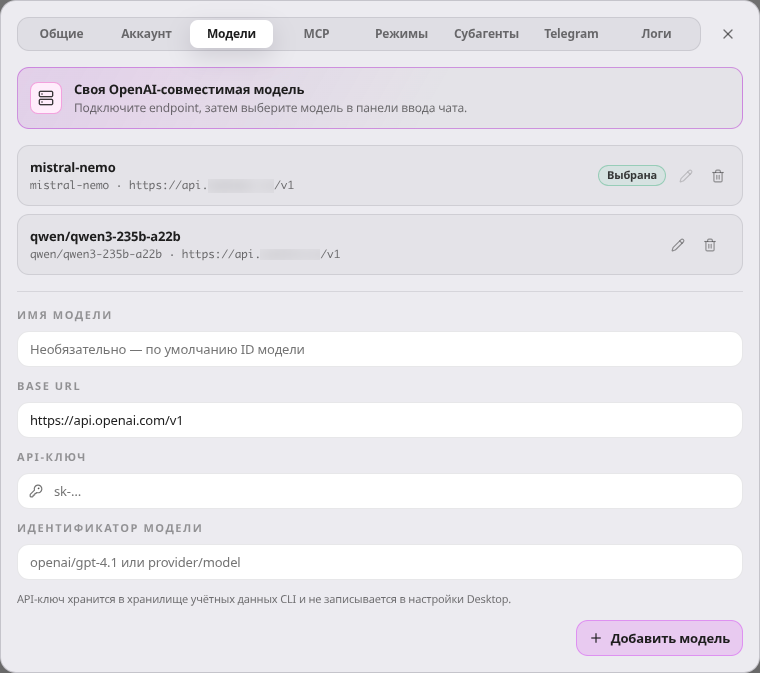Select the qwen/qwen3-235b-a22b model card
760x673 pixels.
pyautogui.click(x=380, y=245)
